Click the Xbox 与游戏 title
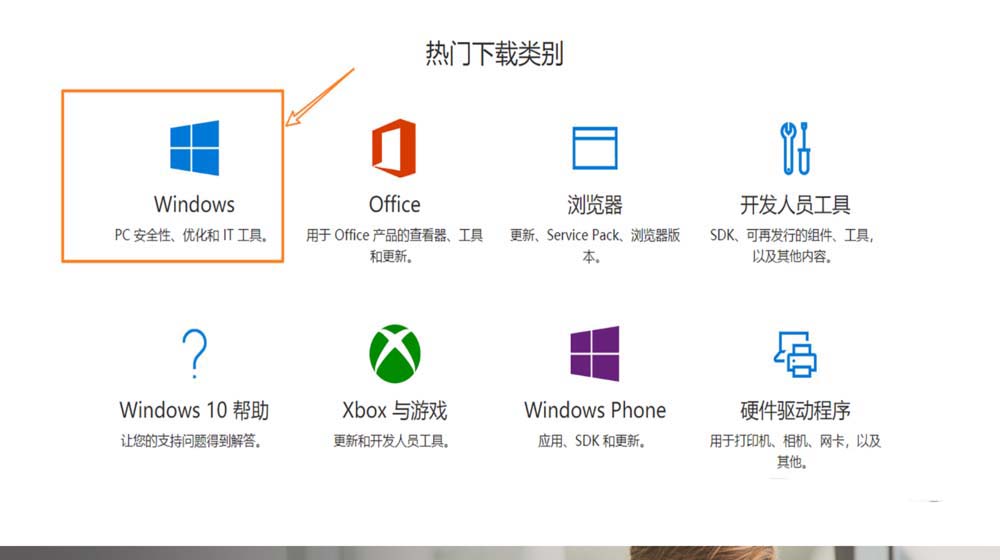This screenshot has height=560, width=1000. tap(395, 410)
